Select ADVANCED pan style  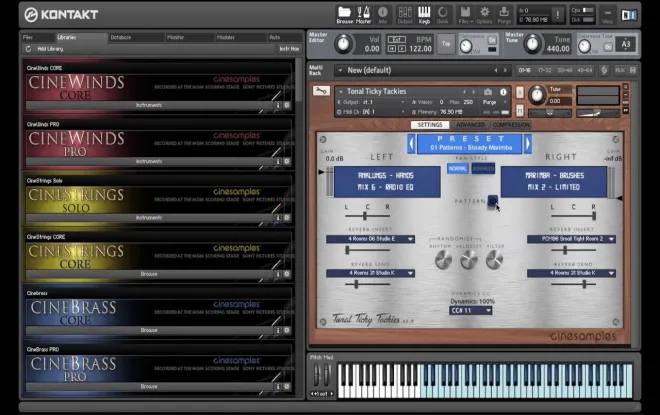[483, 168]
